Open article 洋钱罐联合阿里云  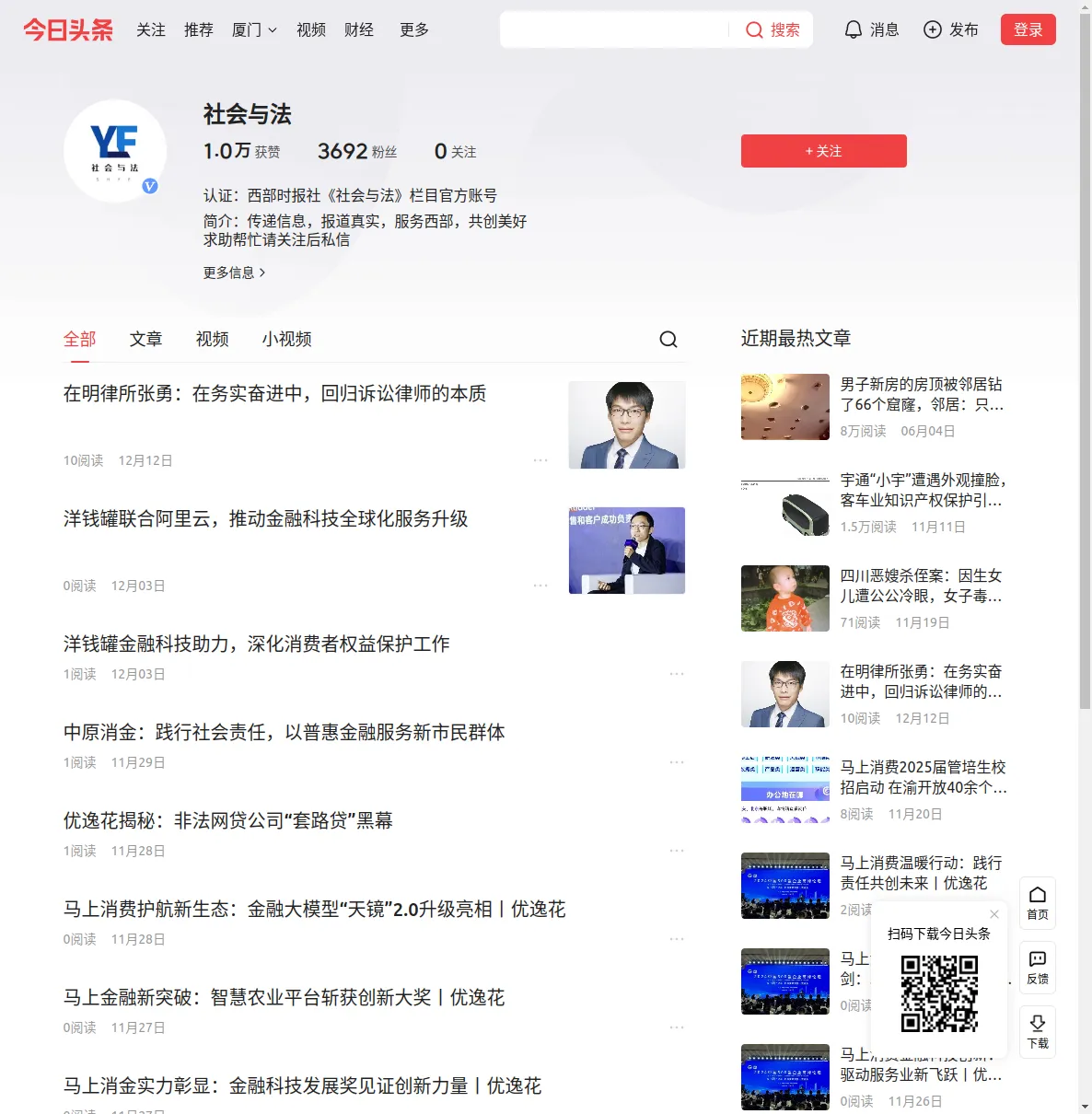click(x=266, y=519)
